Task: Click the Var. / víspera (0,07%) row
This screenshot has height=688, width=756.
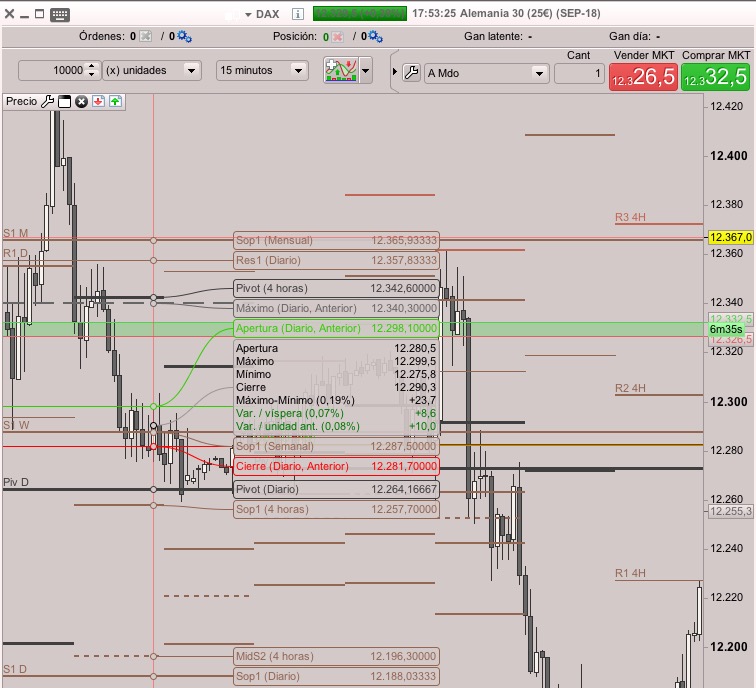Action: point(336,413)
